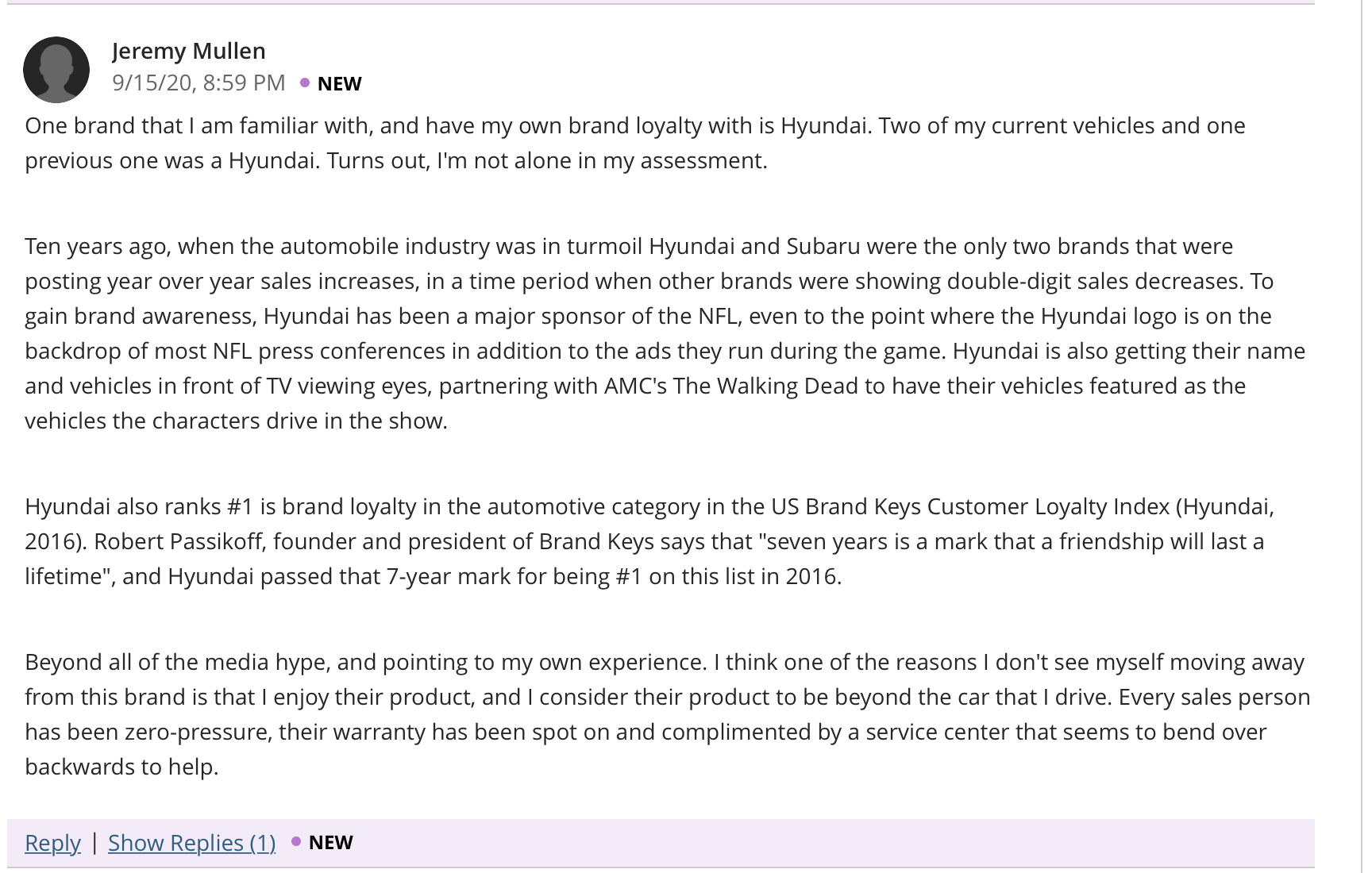Open the Jeremy Mullen author name
Image resolution: width=1372 pixels, height=873 pixels.
[189, 51]
